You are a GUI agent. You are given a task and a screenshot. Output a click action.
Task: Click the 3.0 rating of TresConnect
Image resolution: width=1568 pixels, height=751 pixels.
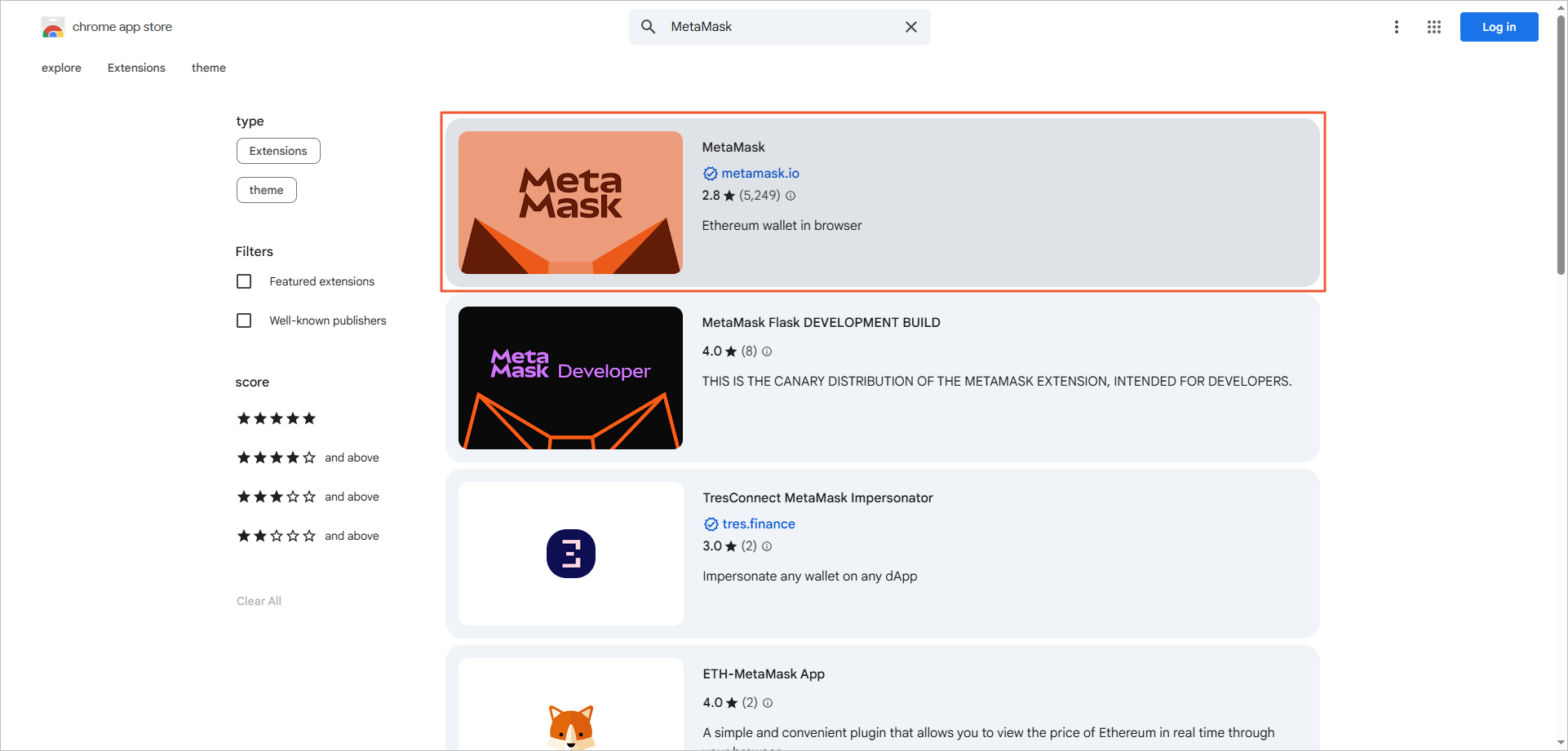712,546
